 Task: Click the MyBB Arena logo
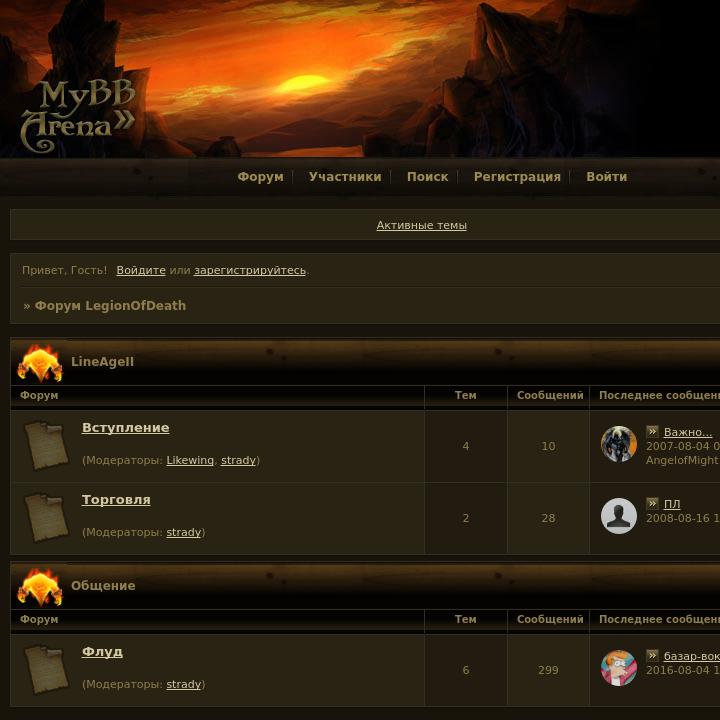pos(78,116)
